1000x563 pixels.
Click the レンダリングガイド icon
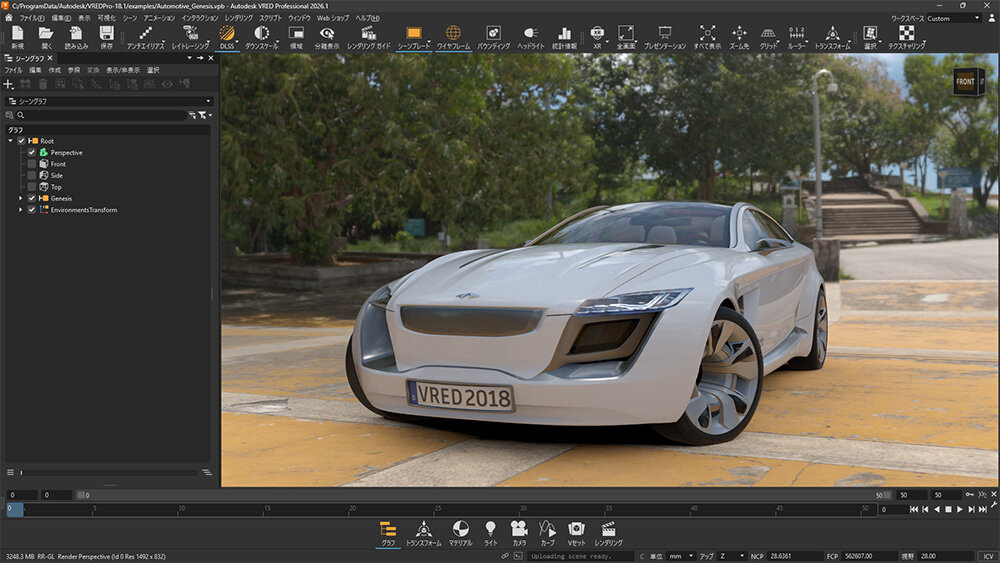(x=369, y=37)
